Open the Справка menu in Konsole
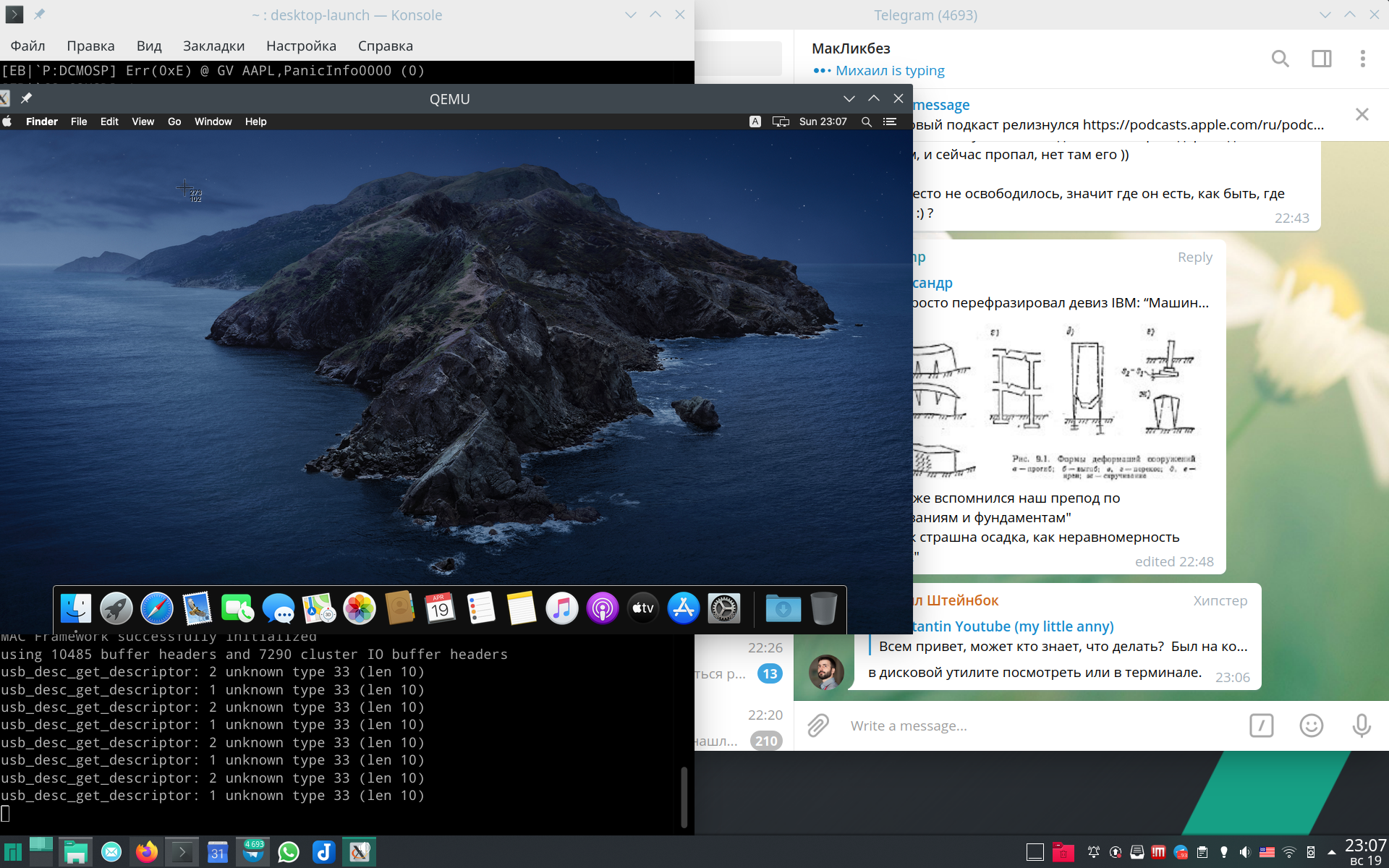Viewport: 1389px width, 868px height. tap(386, 46)
